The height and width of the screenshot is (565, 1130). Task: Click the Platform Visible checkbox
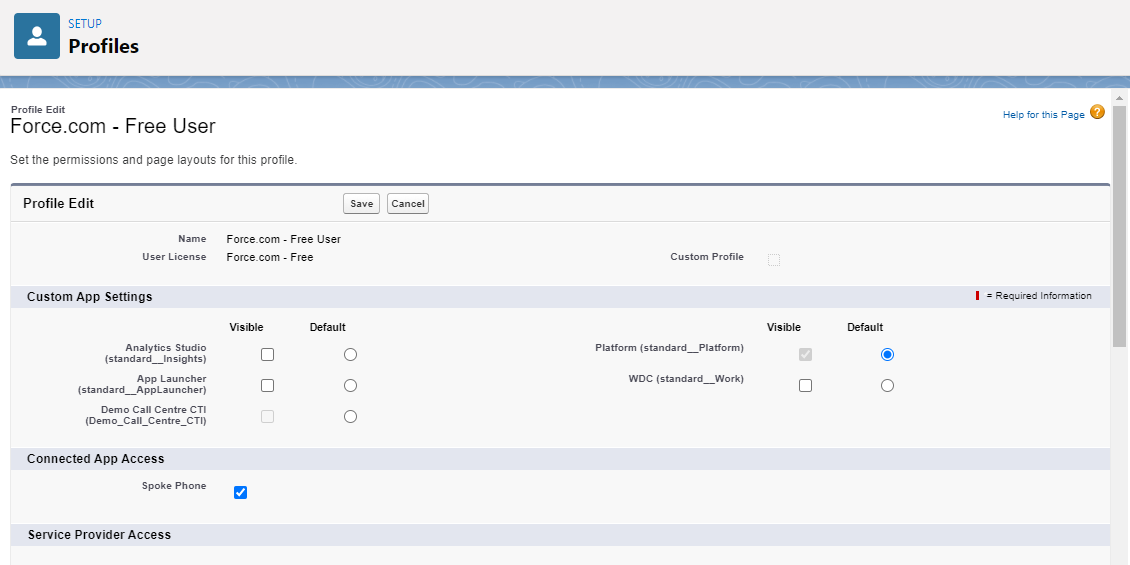806,355
